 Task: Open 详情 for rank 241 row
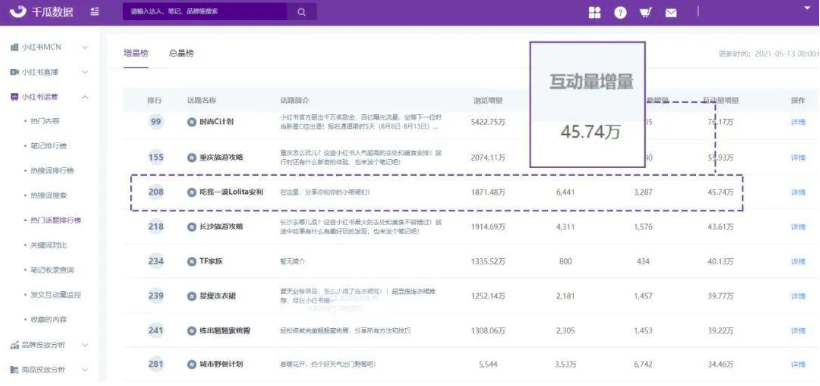pos(798,331)
